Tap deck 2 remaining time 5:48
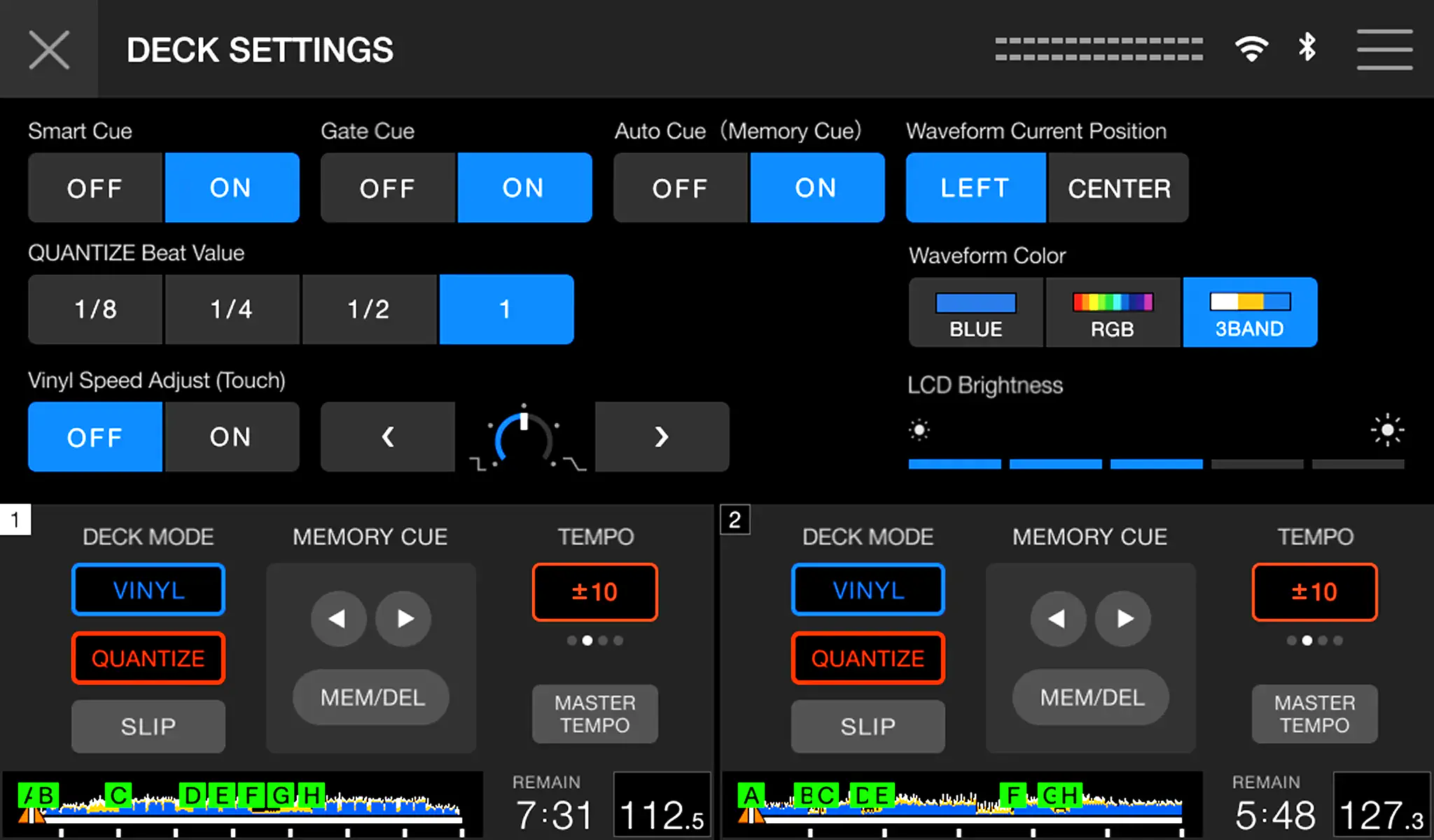Viewport: 1434px width, 840px height. (x=1274, y=815)
